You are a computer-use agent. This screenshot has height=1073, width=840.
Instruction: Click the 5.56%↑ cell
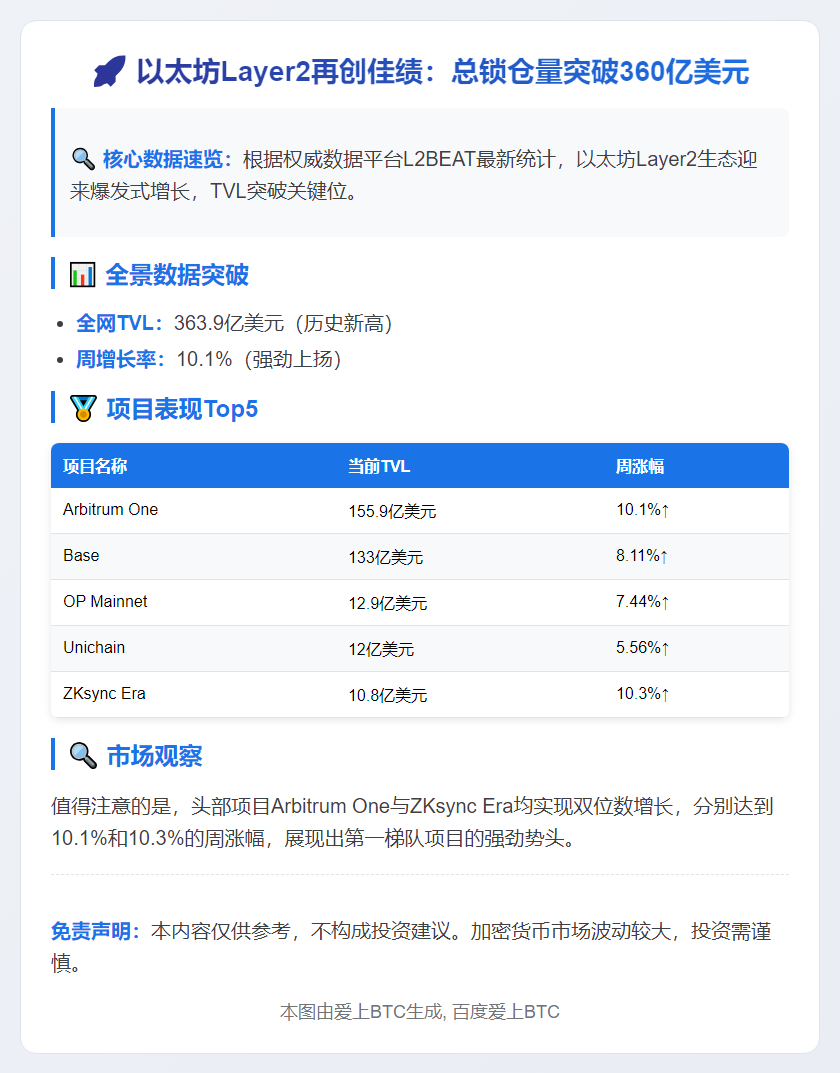coord(642,647)
